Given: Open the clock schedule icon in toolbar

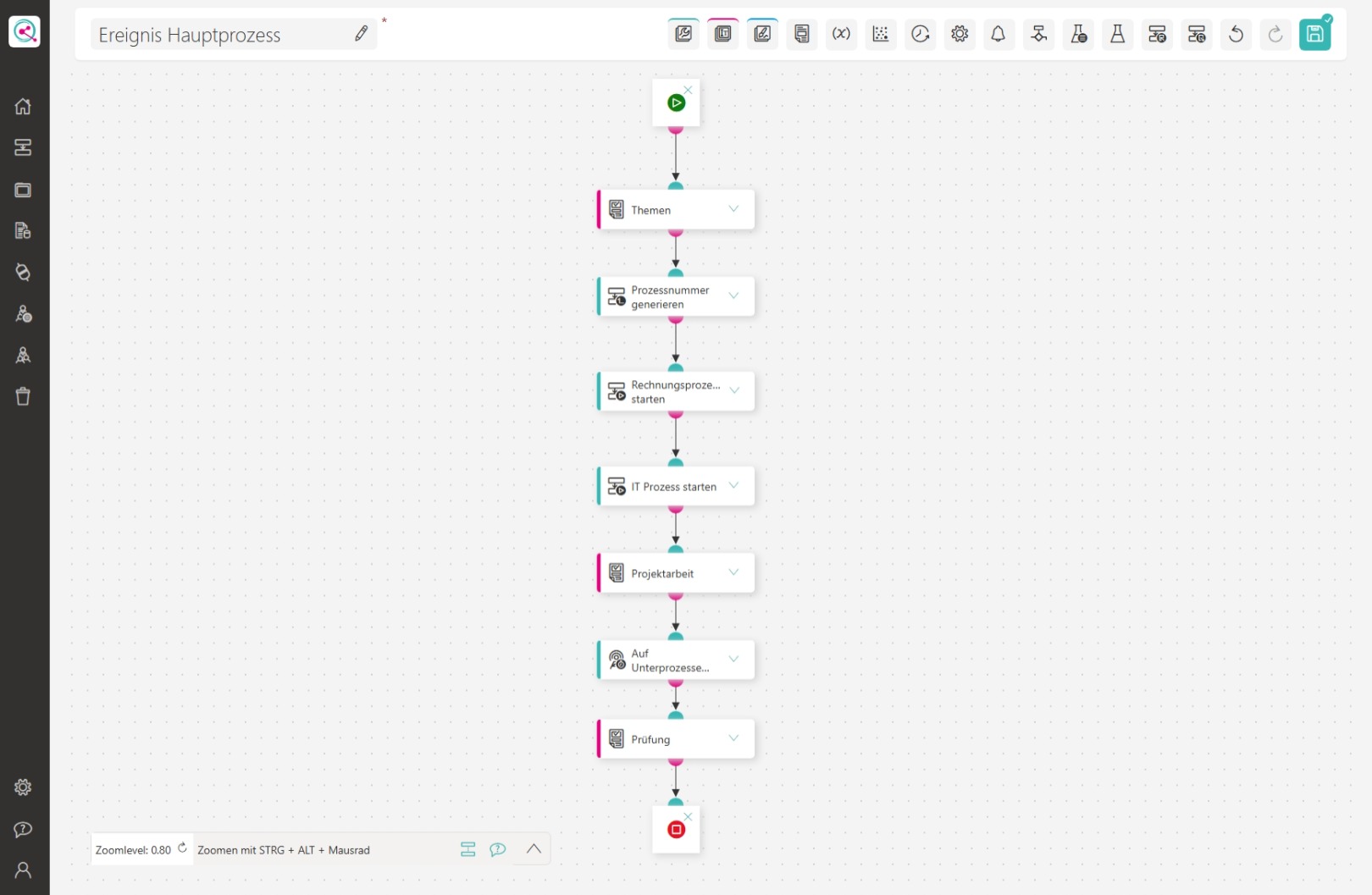Looking at the screenshot, I should click(x=921, y=34).
